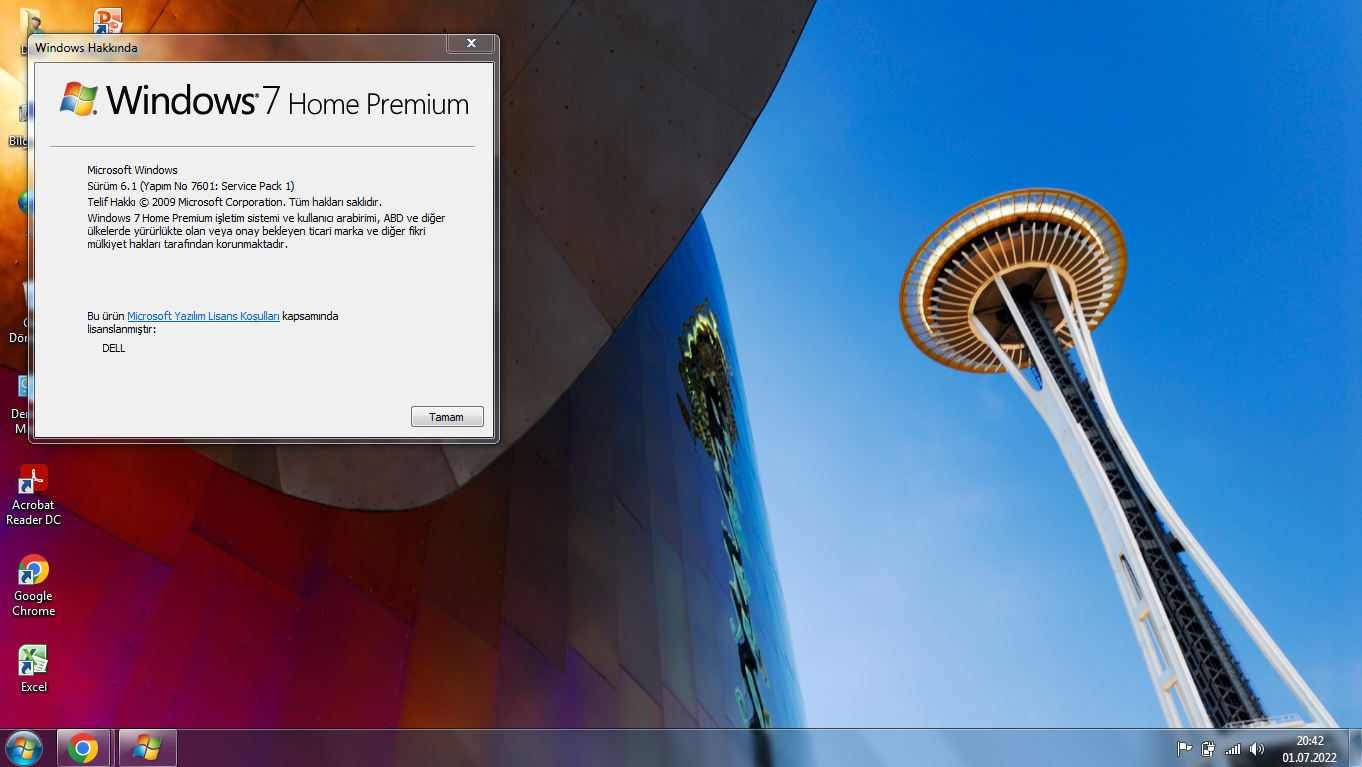Open the volume speaker tray icon

(x=1257, y=748)
